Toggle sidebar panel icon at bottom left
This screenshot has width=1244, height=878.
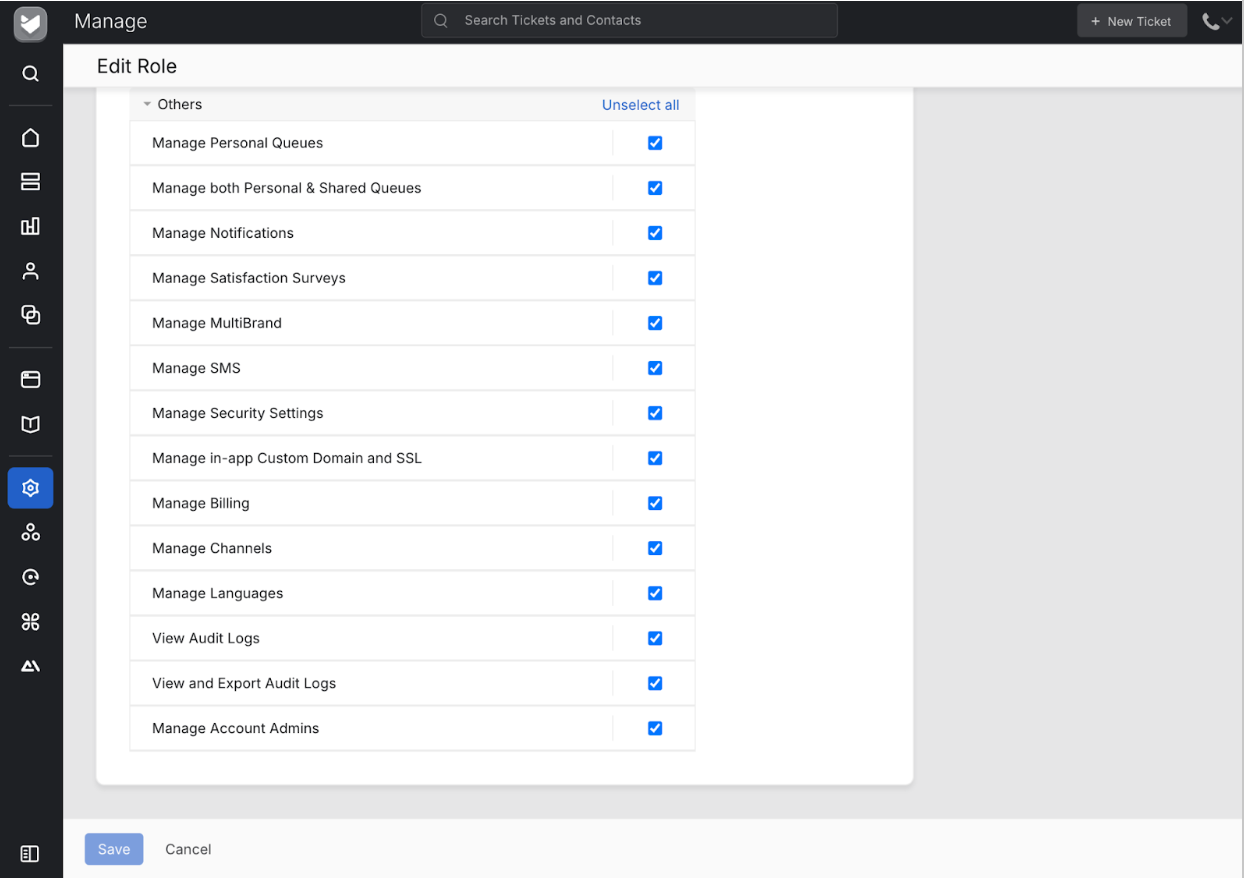pos(30,853)
